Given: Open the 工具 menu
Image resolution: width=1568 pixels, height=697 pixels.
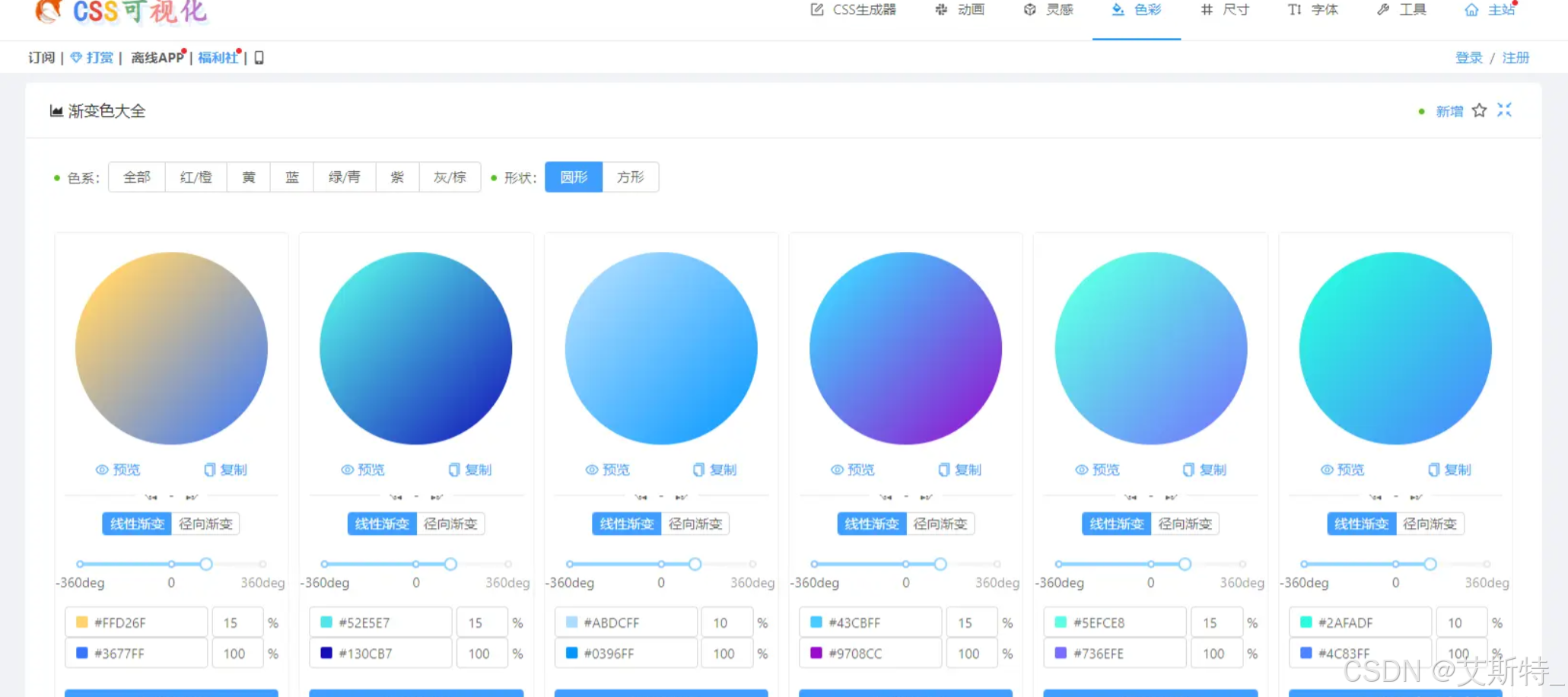Looking at the screenshot, I should pos(1401,10).
